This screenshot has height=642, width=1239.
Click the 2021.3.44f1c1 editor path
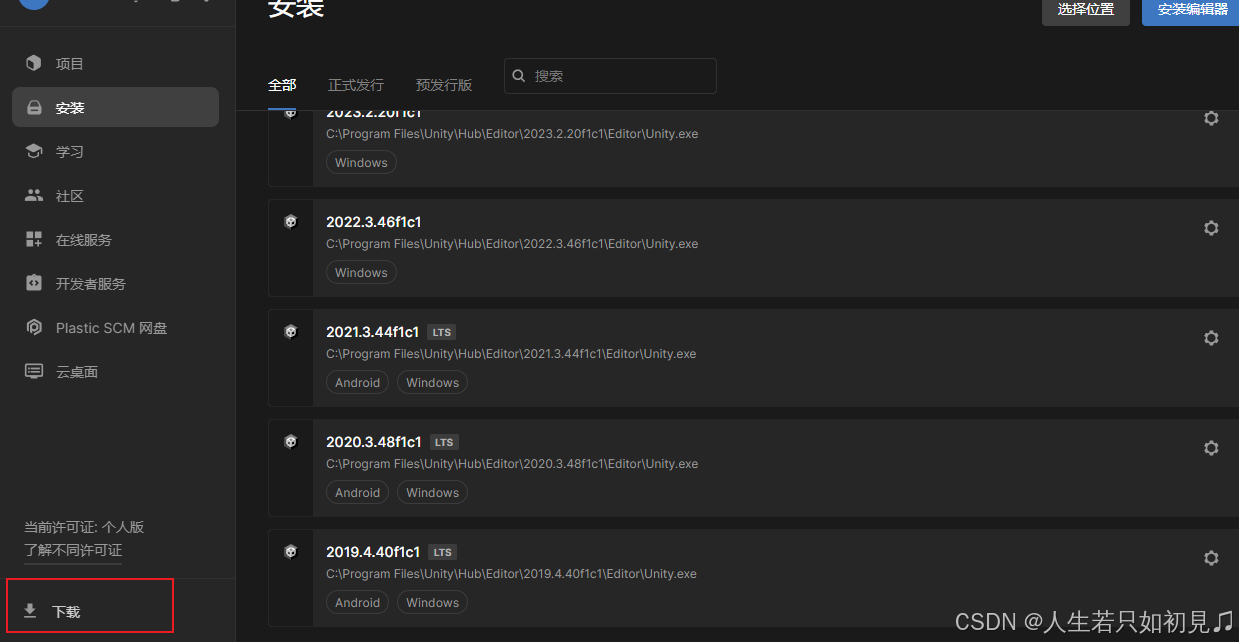(511, 354)
